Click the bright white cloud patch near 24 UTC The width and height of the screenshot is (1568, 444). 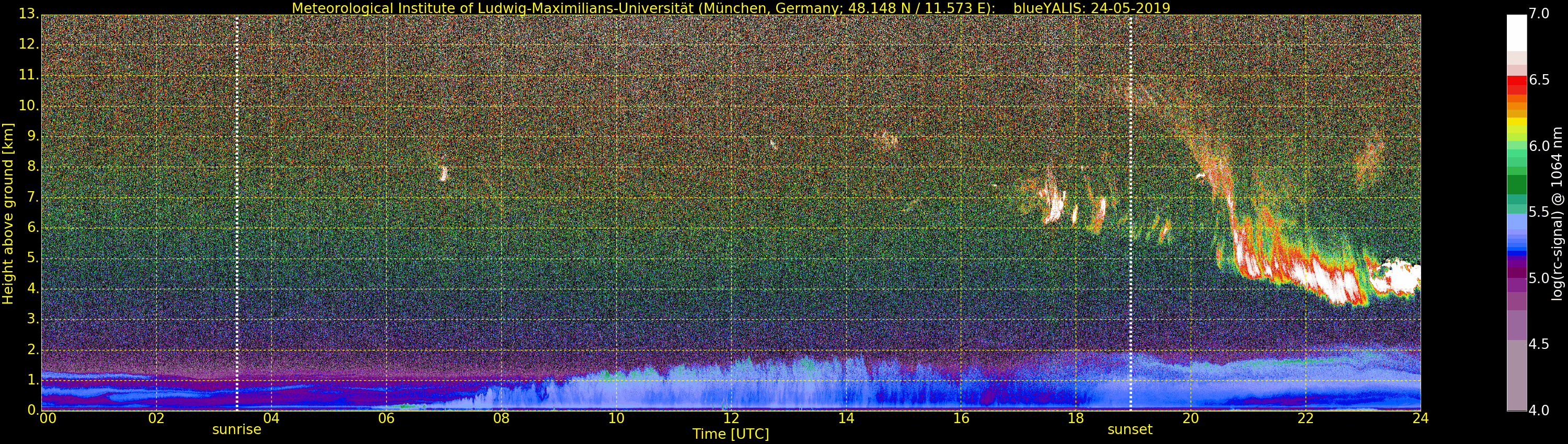click(x=1396, y=278)
